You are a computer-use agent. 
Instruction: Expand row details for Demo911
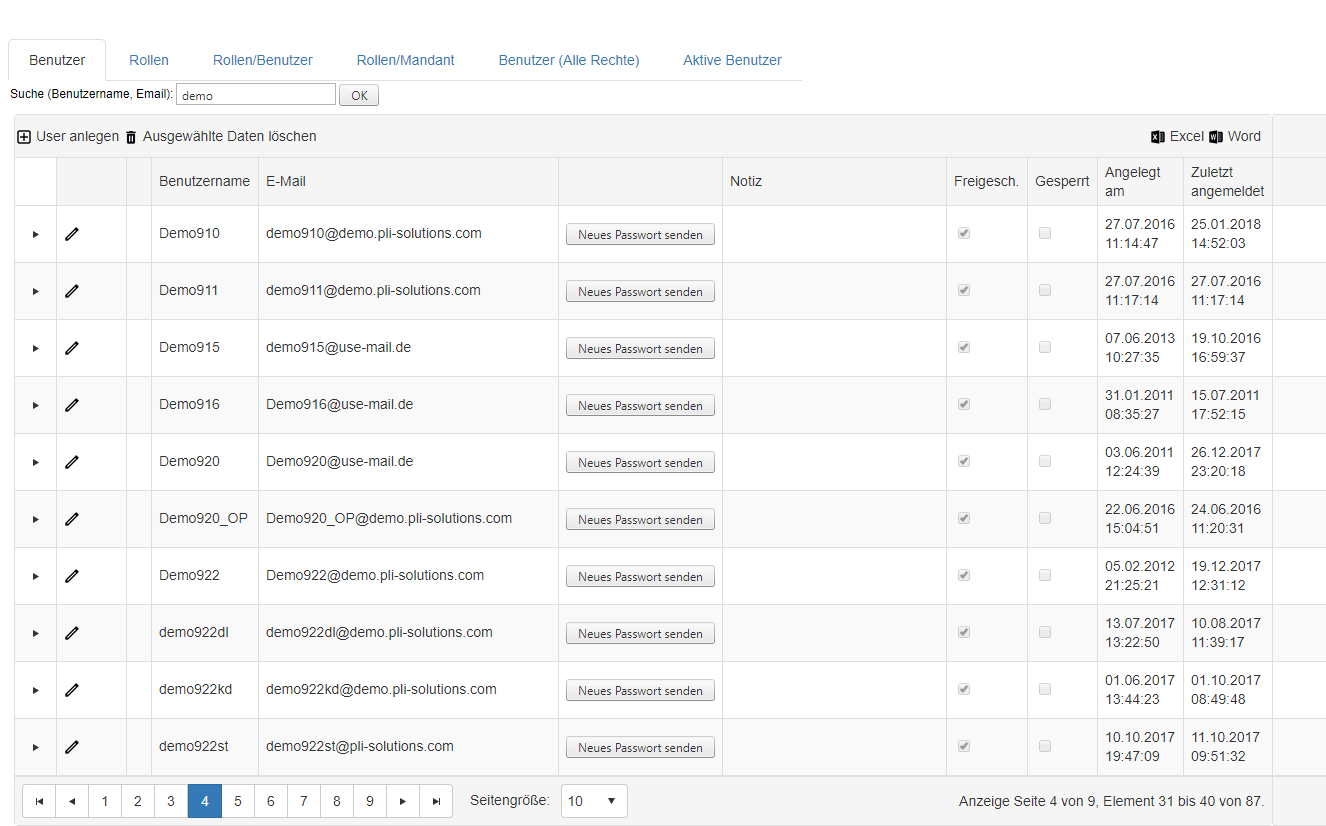pyautogui.click(x=36, y=291)
